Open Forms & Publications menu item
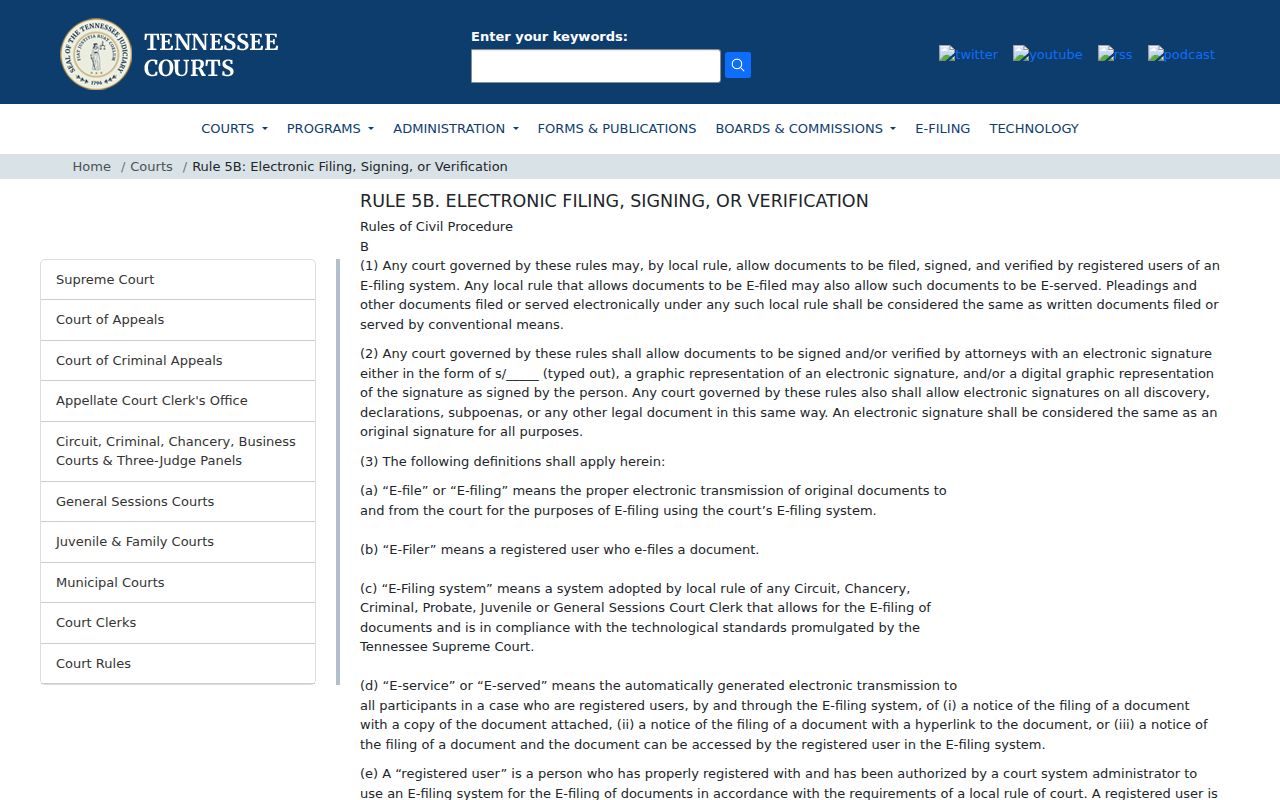Screen dimensions: 1280x800 click(617, 128)
